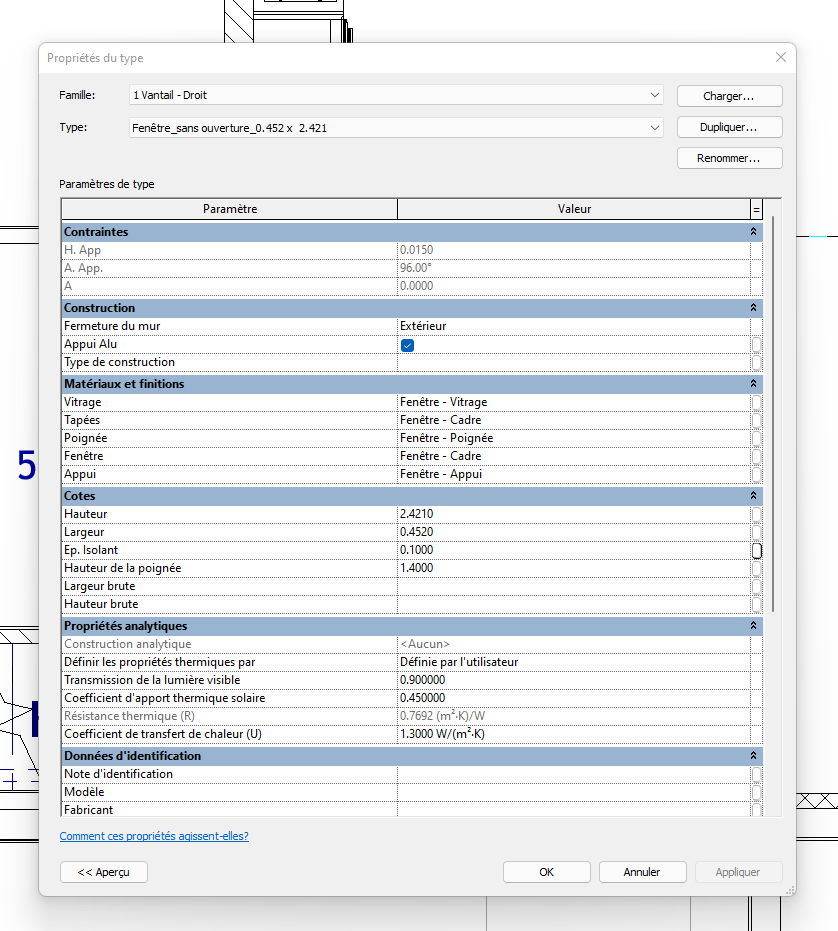Collapse the Cotes section chevron
The width and height of the screenshot is (838, 931).
(x=755, y=496)
